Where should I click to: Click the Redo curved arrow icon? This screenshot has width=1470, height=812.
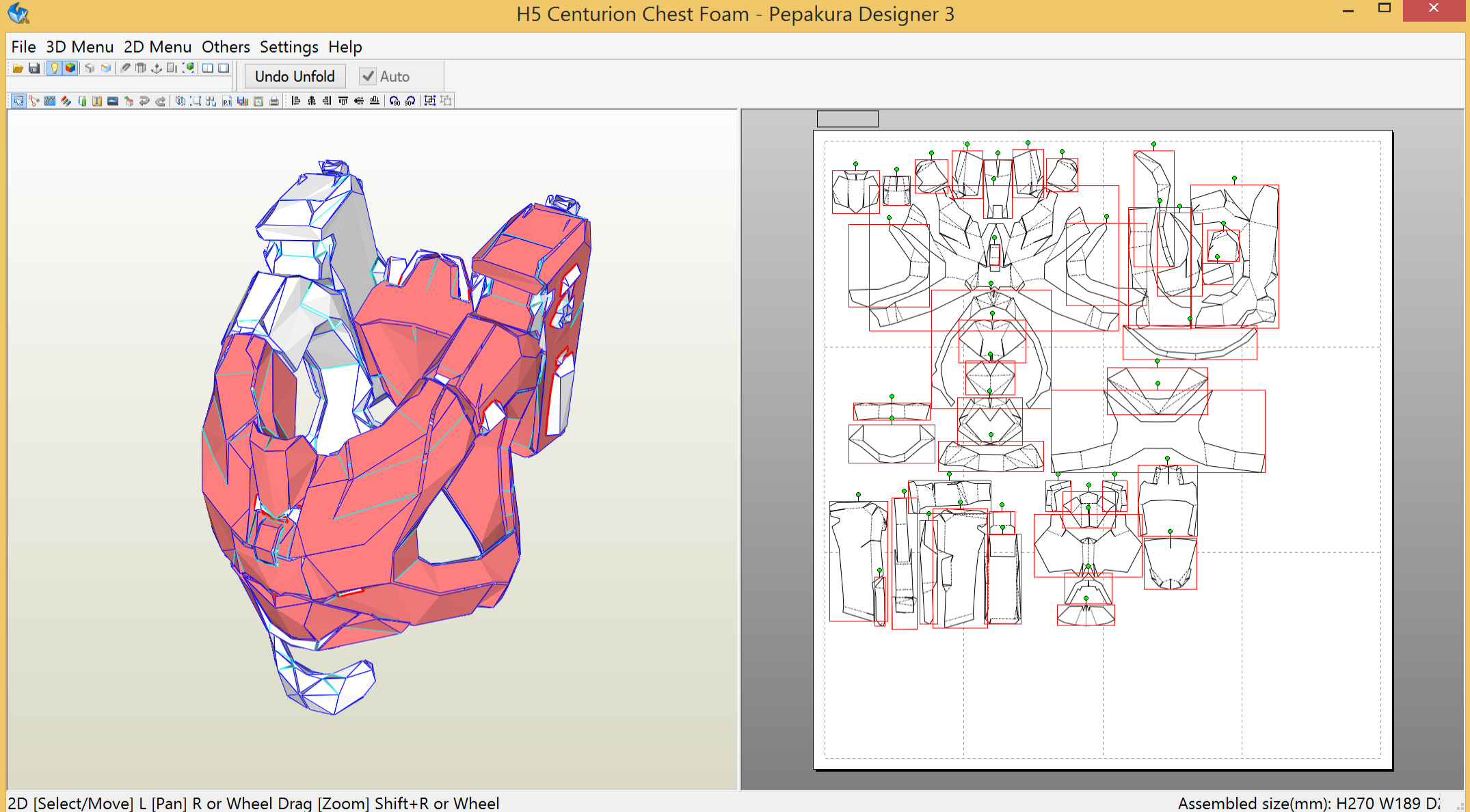(x=160, y=101)
